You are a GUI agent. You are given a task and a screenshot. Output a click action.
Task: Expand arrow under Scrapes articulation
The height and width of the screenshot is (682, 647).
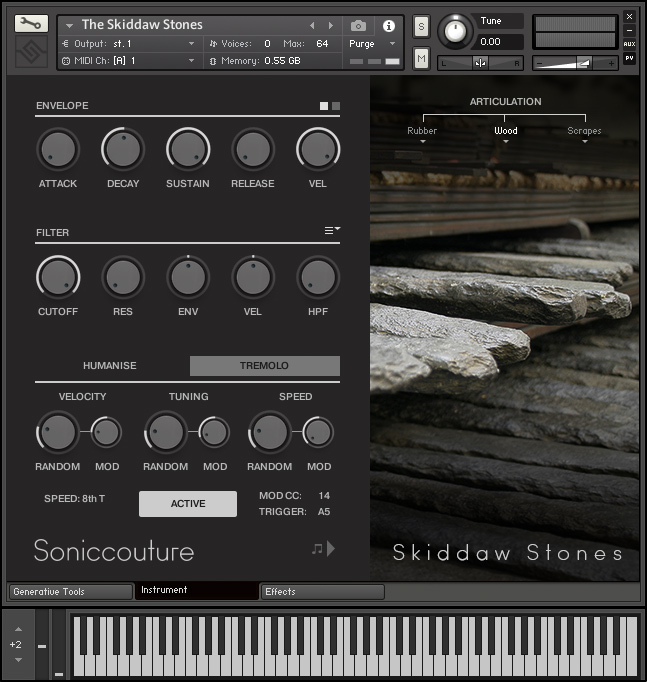tap(585, 141)
